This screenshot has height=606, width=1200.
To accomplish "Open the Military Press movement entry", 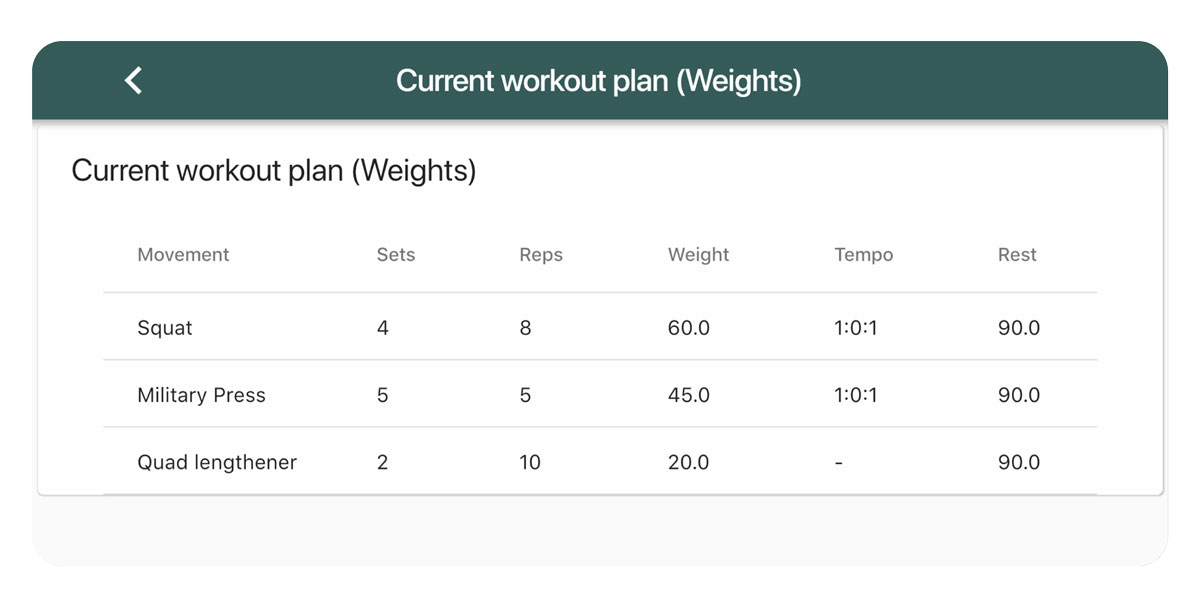I will pyautogui.click(x=201, y=395).
